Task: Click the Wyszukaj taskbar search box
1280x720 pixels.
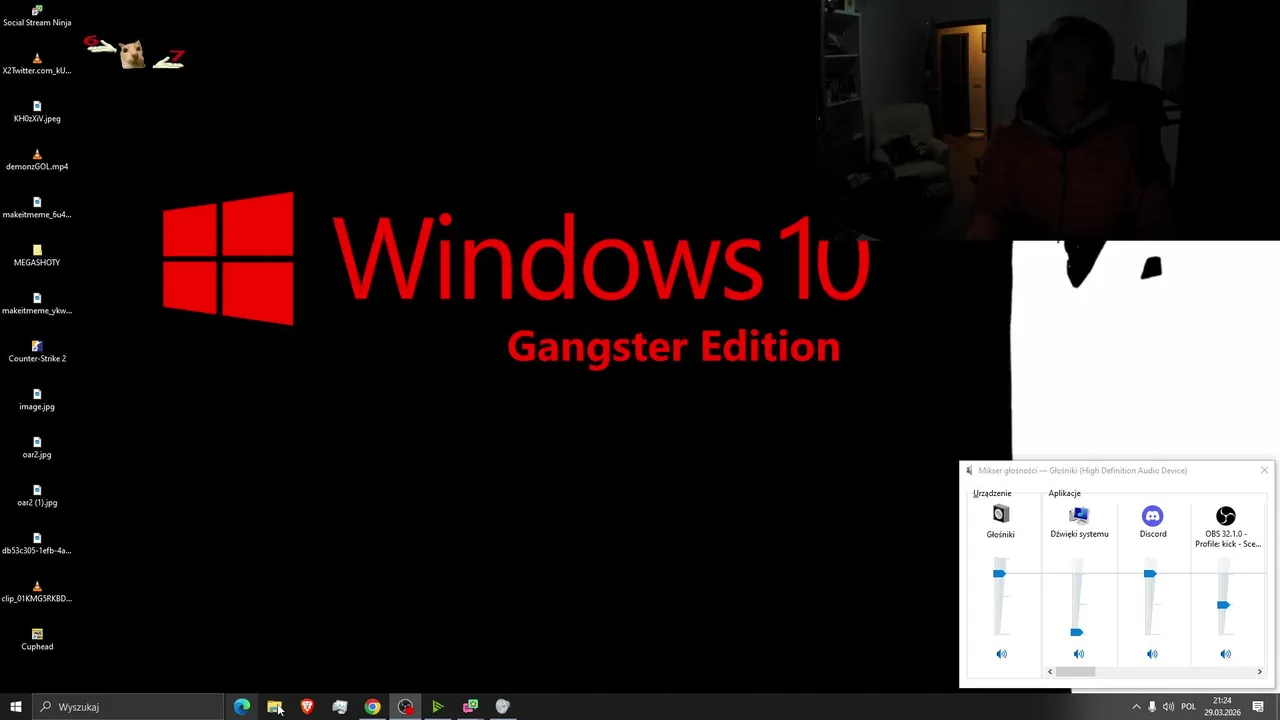Action: 128,707
